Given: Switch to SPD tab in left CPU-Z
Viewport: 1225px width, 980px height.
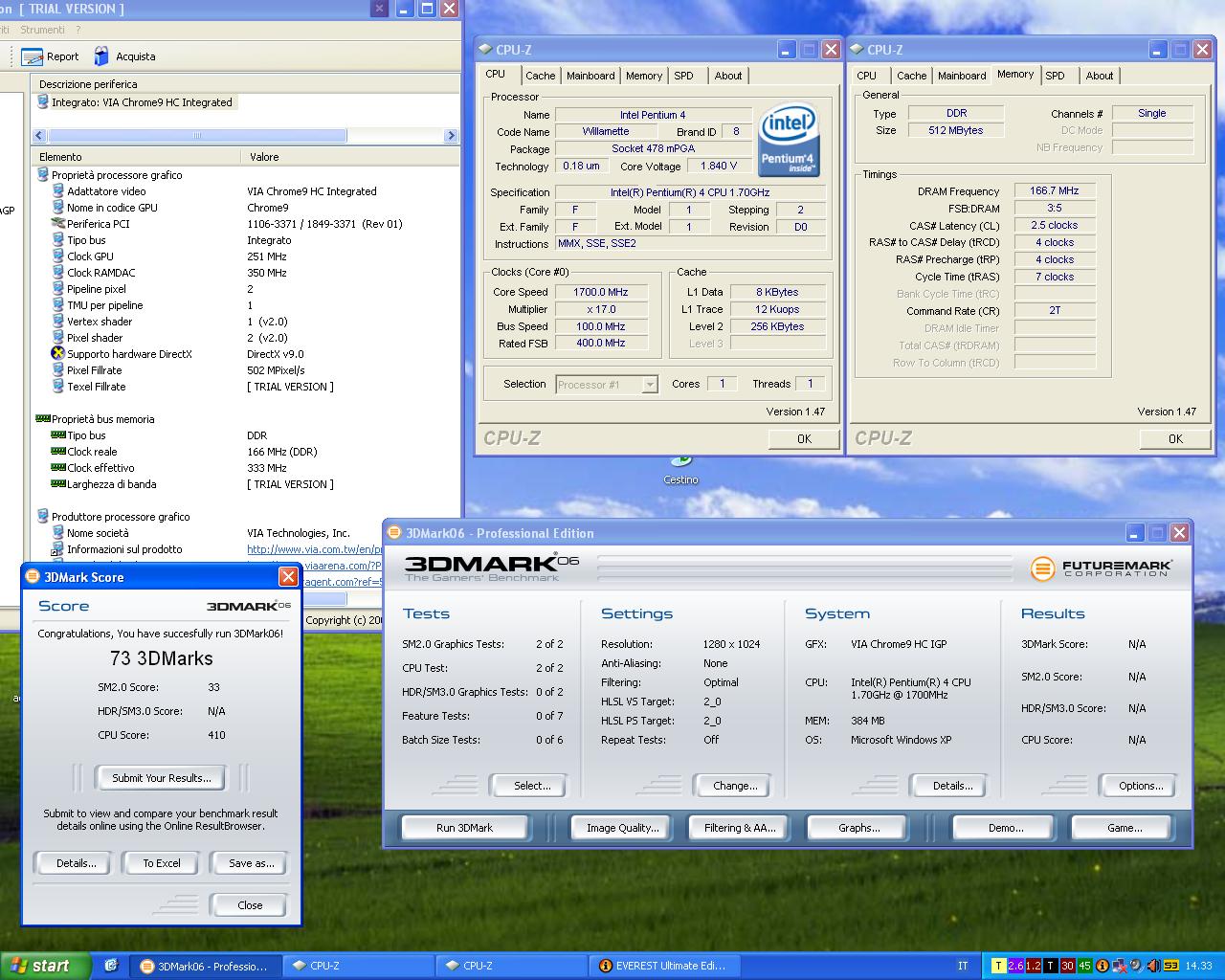Looking at the screenshot, I should coord(683,76).
